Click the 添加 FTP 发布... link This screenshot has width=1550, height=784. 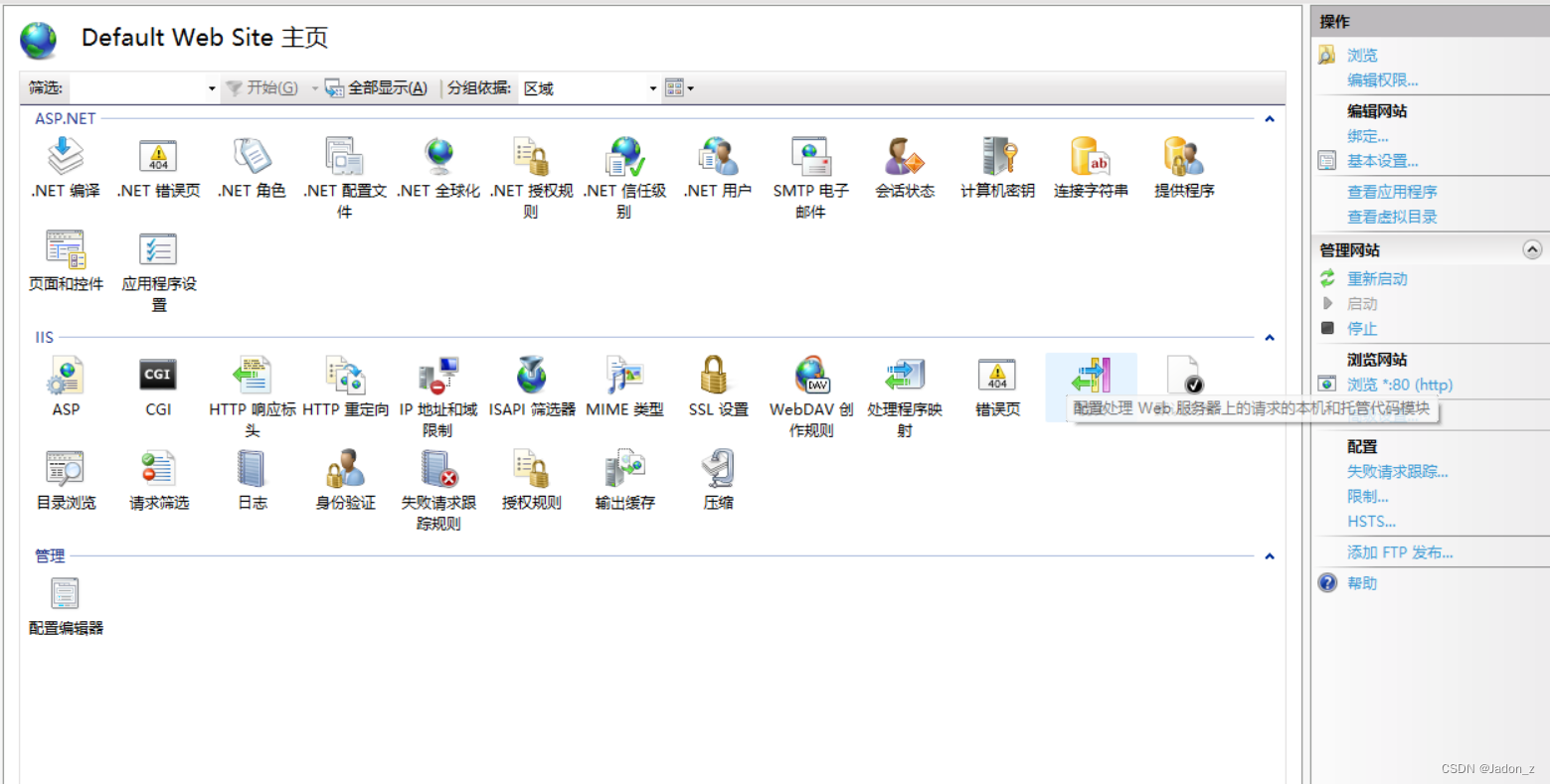[1400, 552]
